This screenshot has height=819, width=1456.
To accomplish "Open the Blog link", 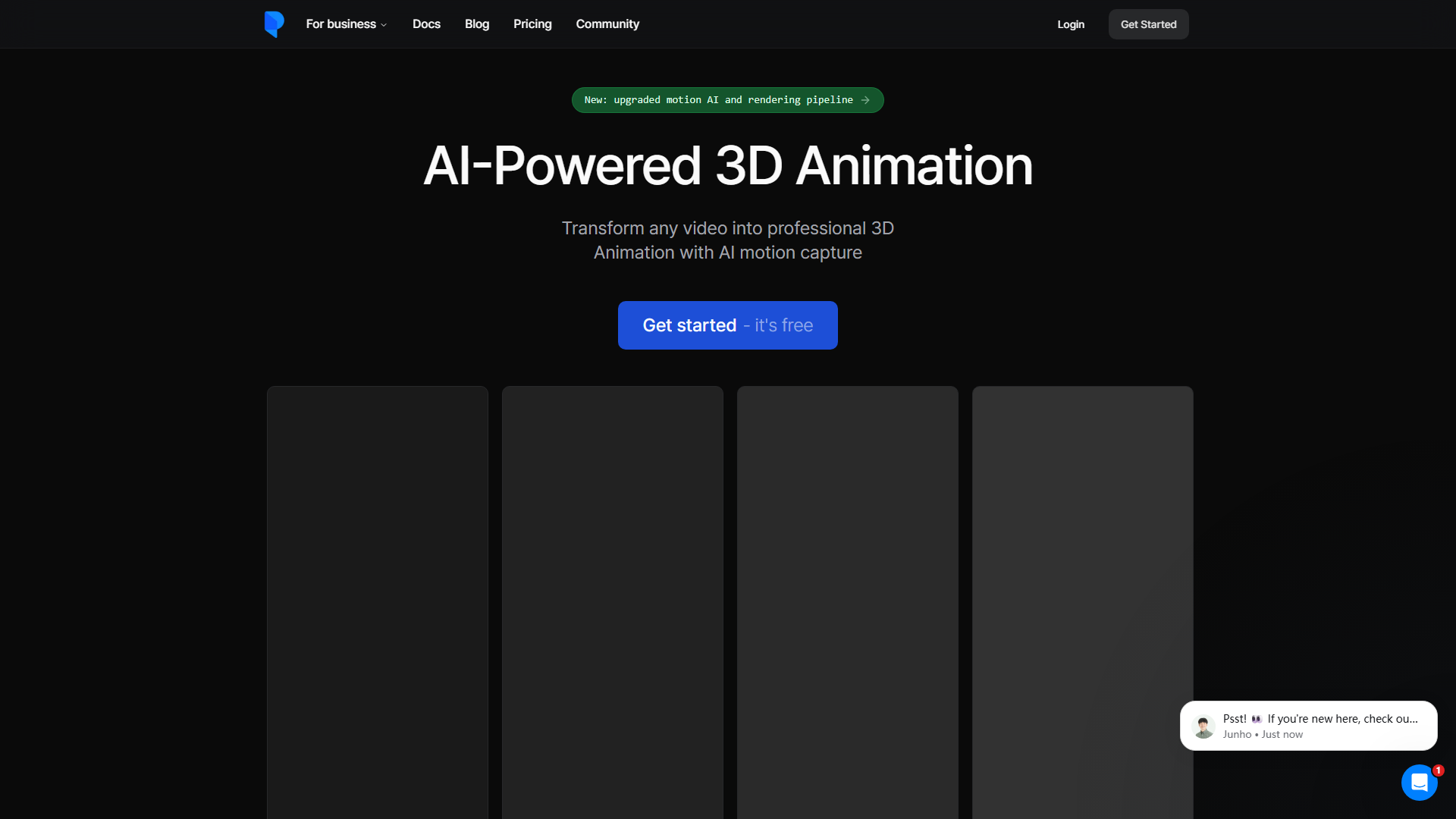I will pos(477,24).
